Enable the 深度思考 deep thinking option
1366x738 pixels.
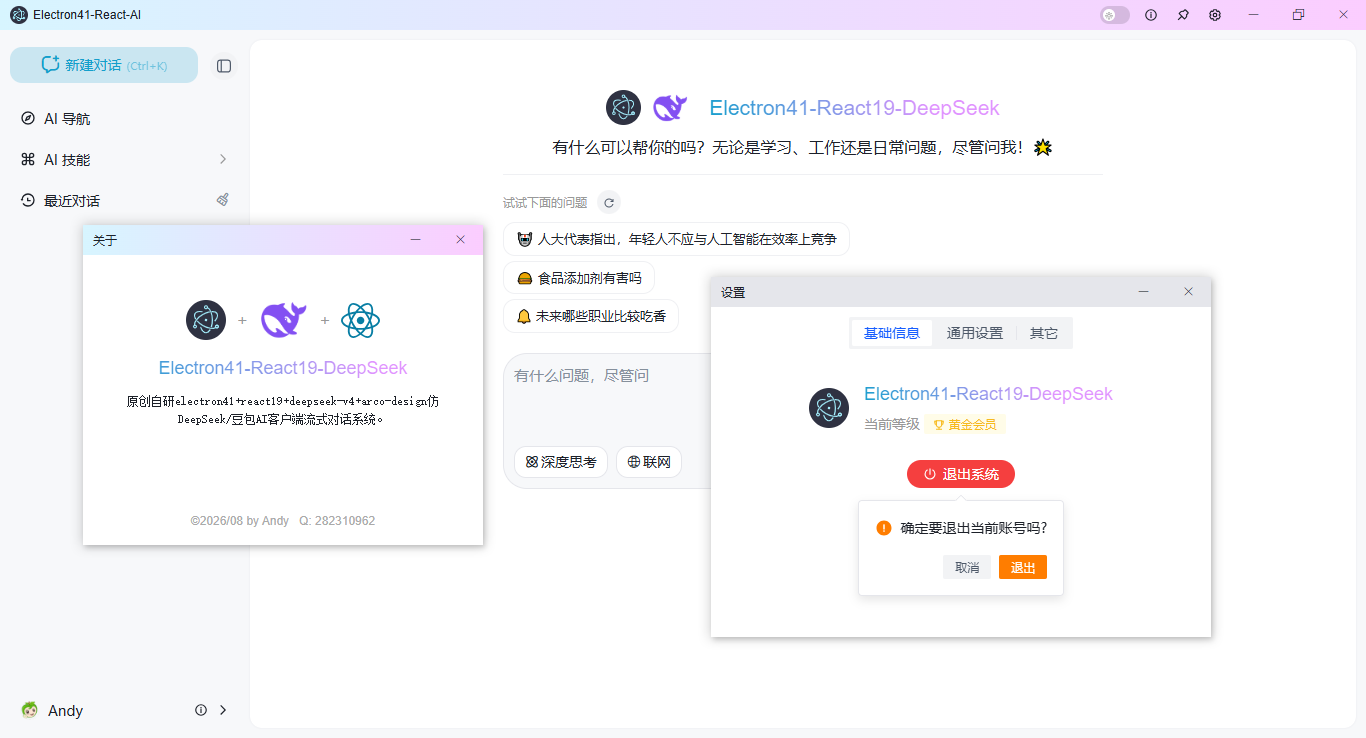pyautogui.click(x=561, y=462)
